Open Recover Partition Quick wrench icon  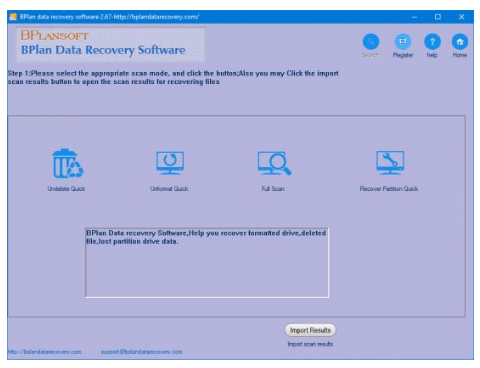[x=390, y=163]
